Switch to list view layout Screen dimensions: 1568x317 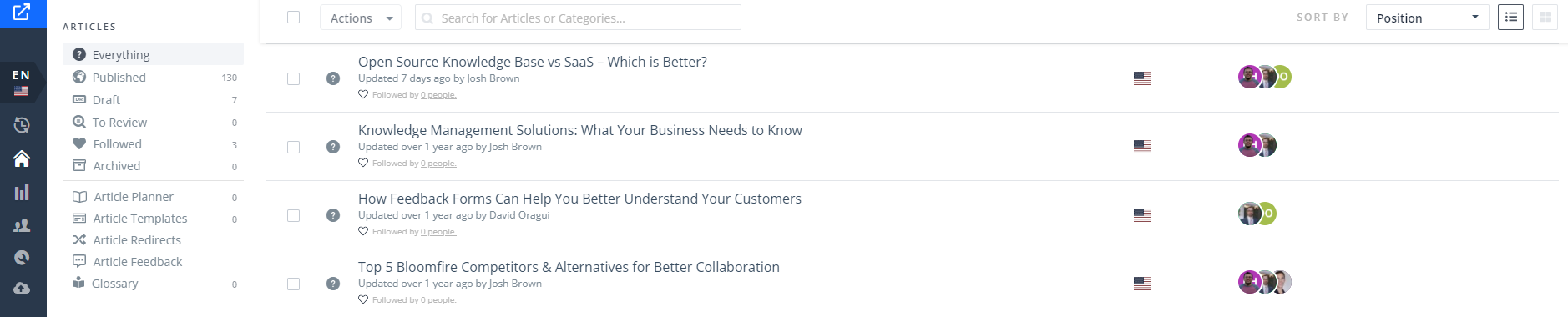click(x=1510, y=18)
